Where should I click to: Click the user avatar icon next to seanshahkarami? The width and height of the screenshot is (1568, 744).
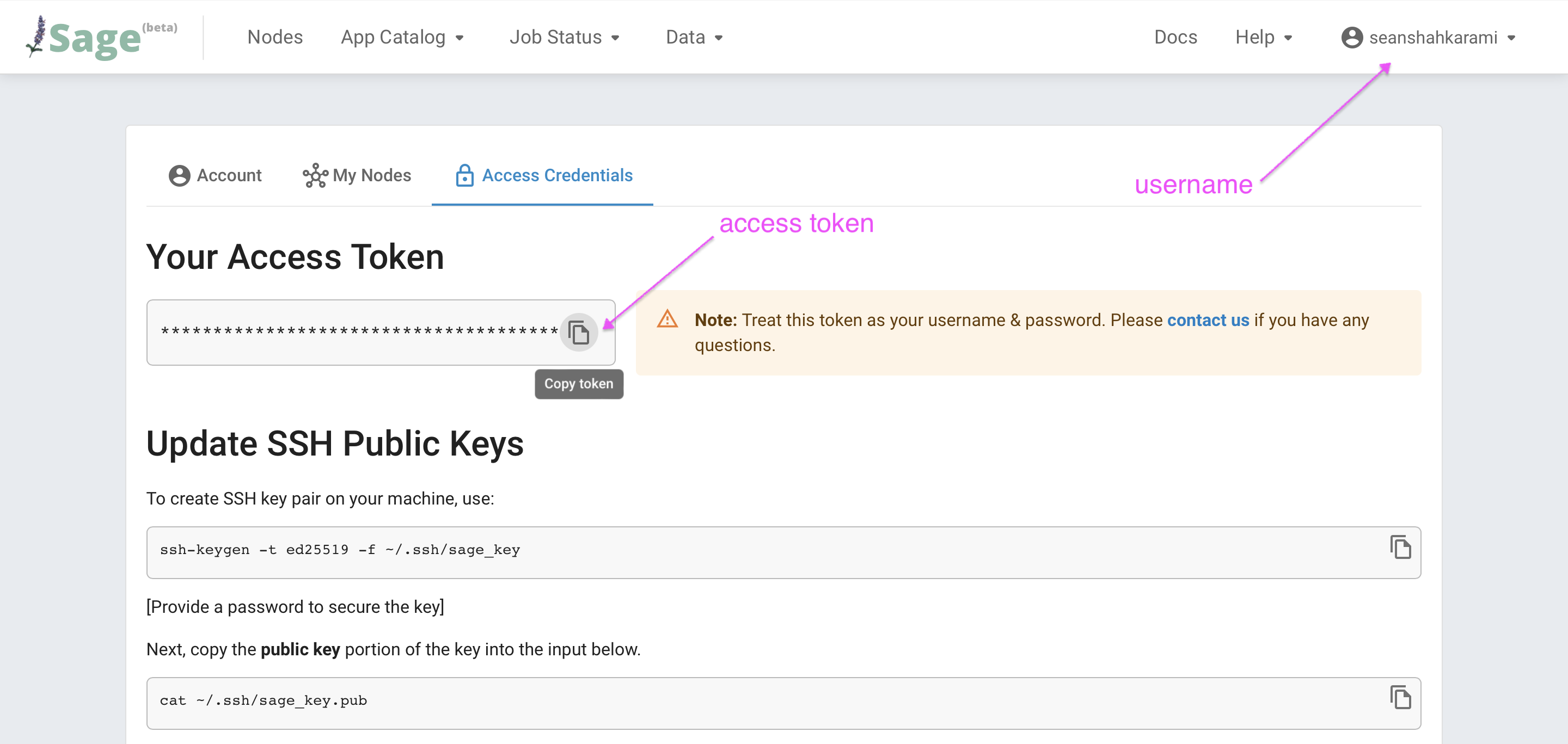(1352, 36)
